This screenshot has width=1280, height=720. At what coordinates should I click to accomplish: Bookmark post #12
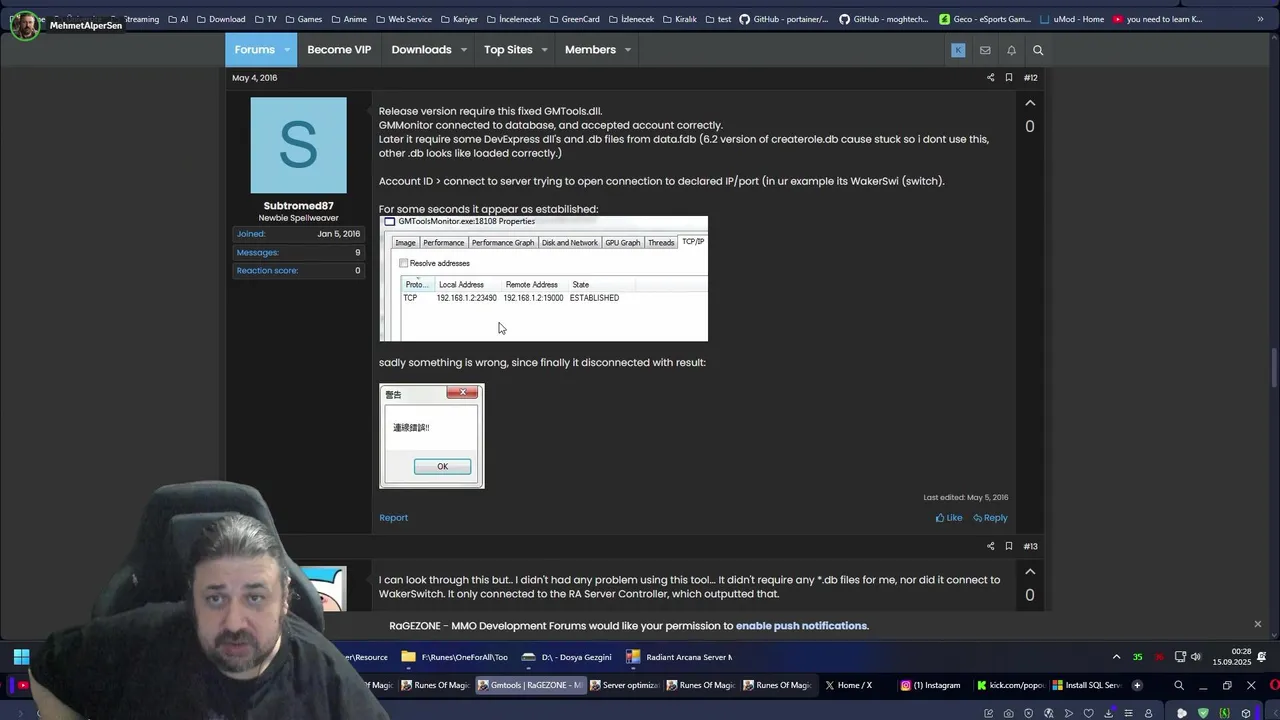(x=1009, y=78)
